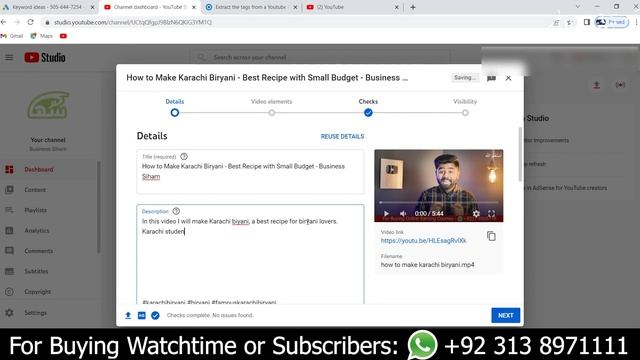Open the YouTube Studio hamburger menu
Viewport: 640px width, 360px height.
click(9, 58)
